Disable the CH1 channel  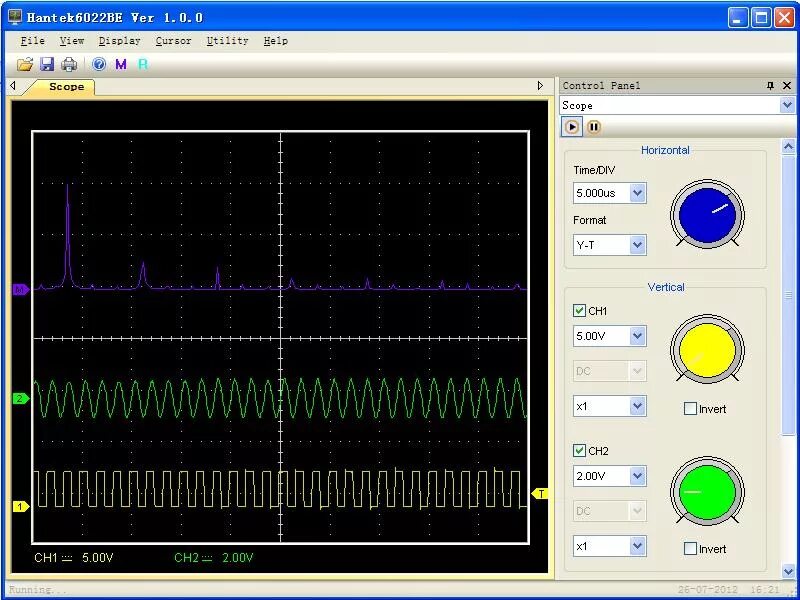pos(578,310)
